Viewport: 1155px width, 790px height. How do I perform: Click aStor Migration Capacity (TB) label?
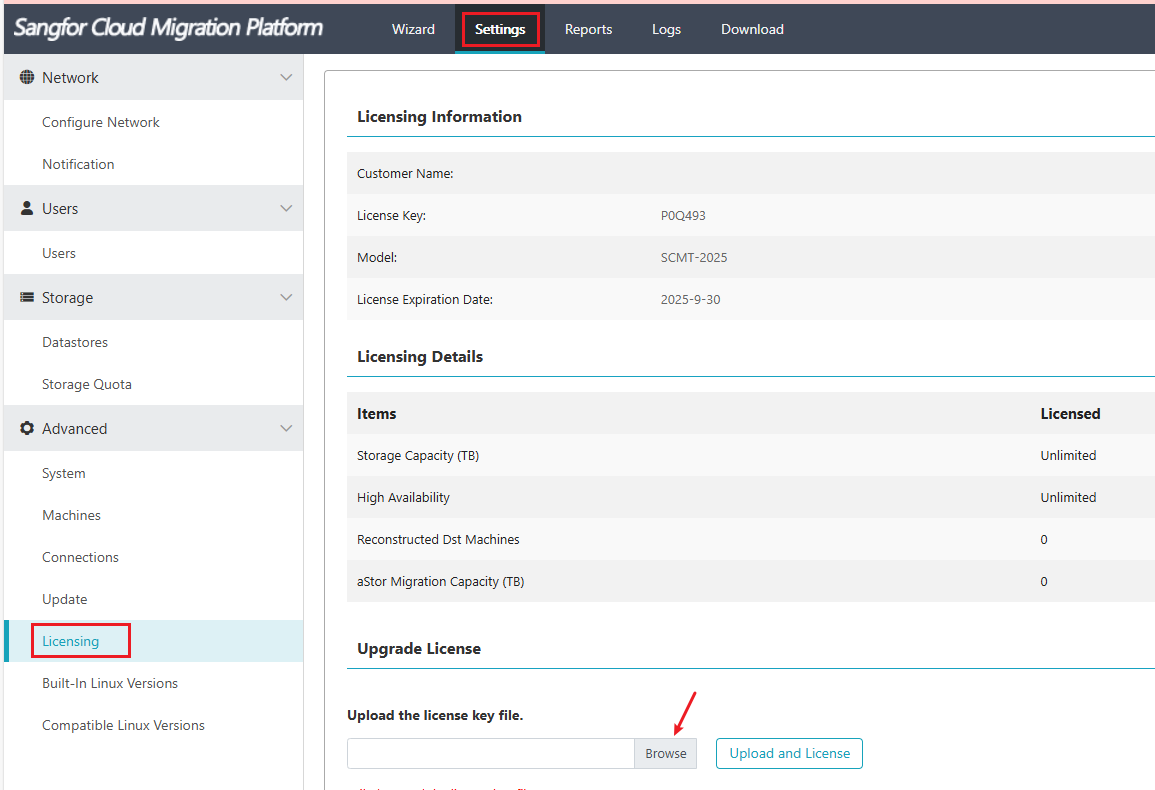point(440,582)
